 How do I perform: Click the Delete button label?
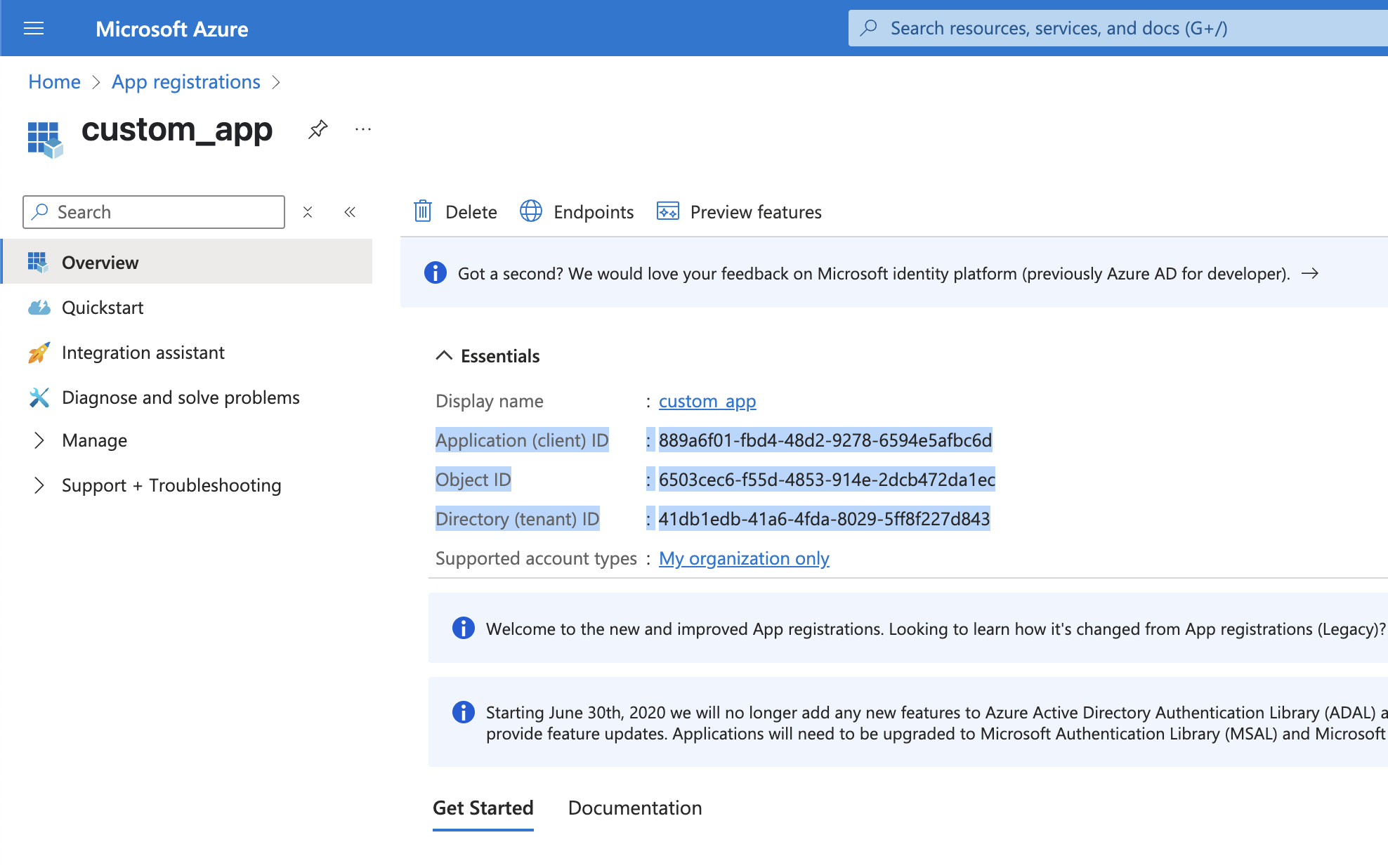471,212
